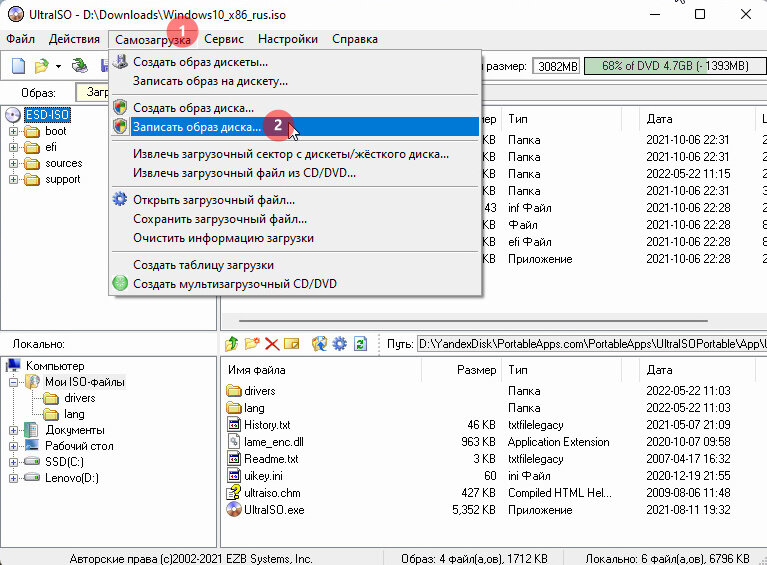Expand the efi folder in image tree
The height and width of the screenshot is (565, 767).
(13, 147)
